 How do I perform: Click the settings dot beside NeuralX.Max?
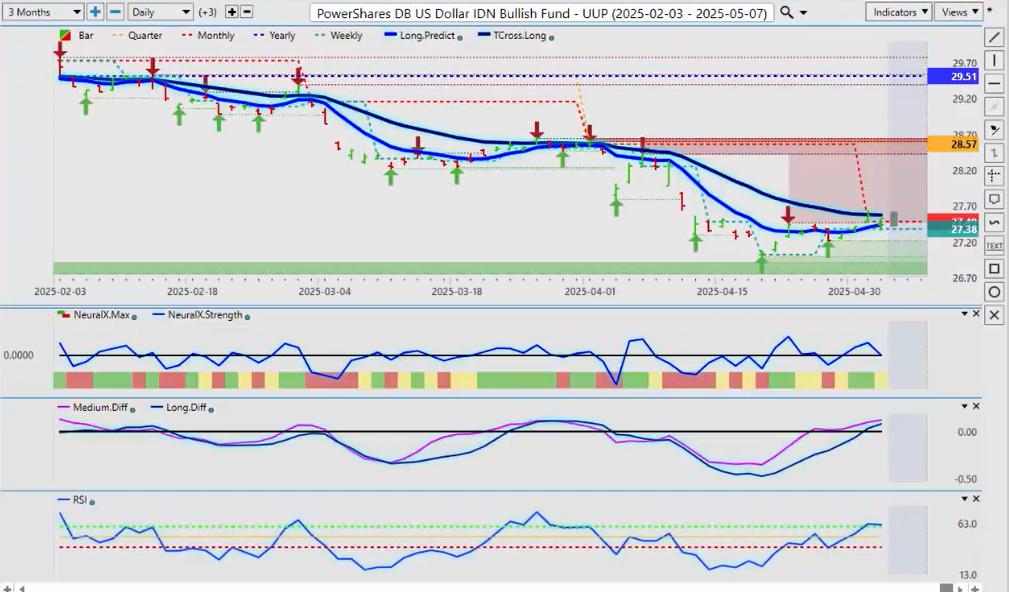(x=134, y=317)
